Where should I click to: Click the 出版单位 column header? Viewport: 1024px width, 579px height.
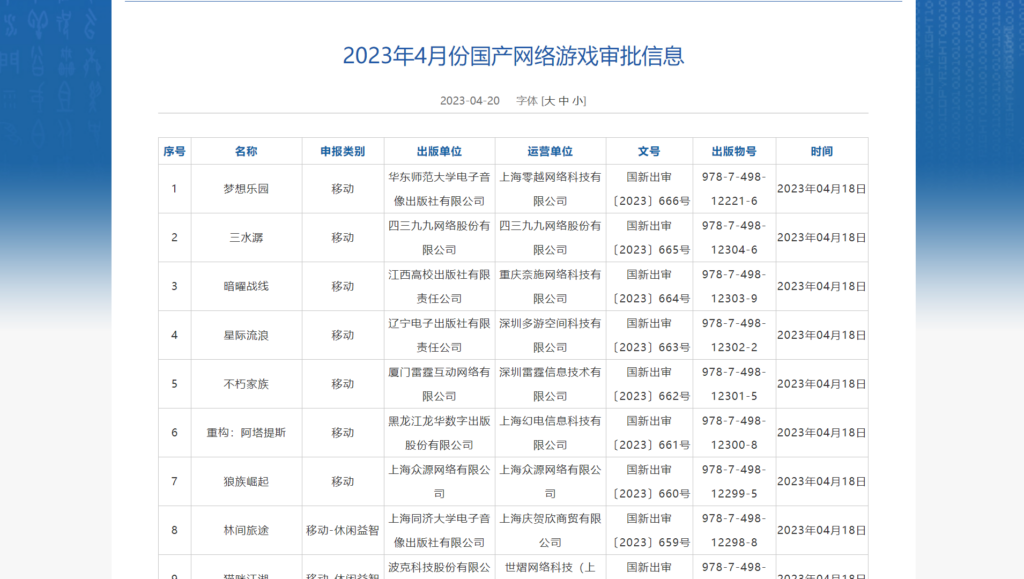tap(440, 151)
